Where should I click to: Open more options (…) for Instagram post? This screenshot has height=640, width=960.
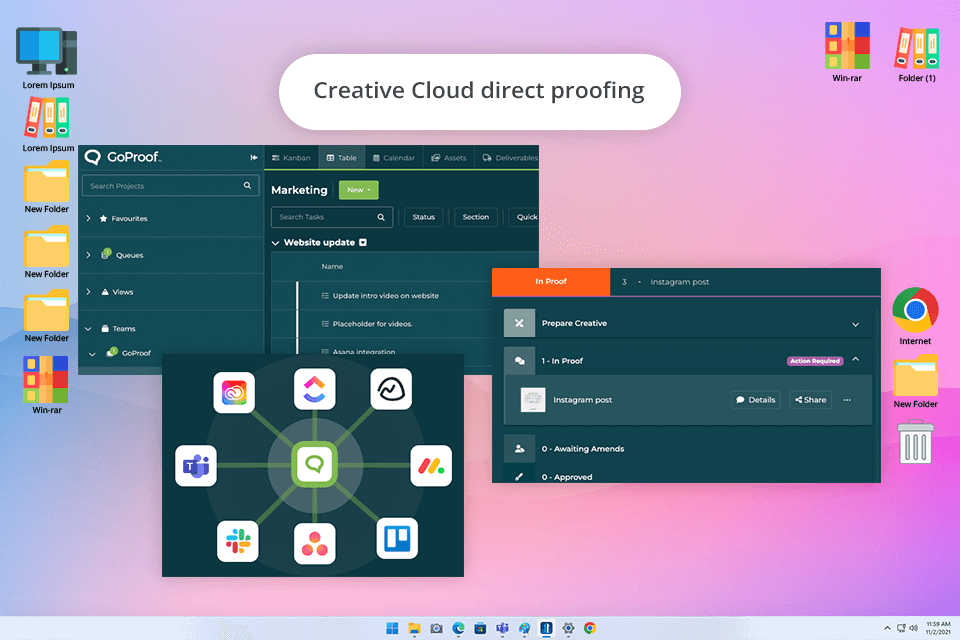847,400
